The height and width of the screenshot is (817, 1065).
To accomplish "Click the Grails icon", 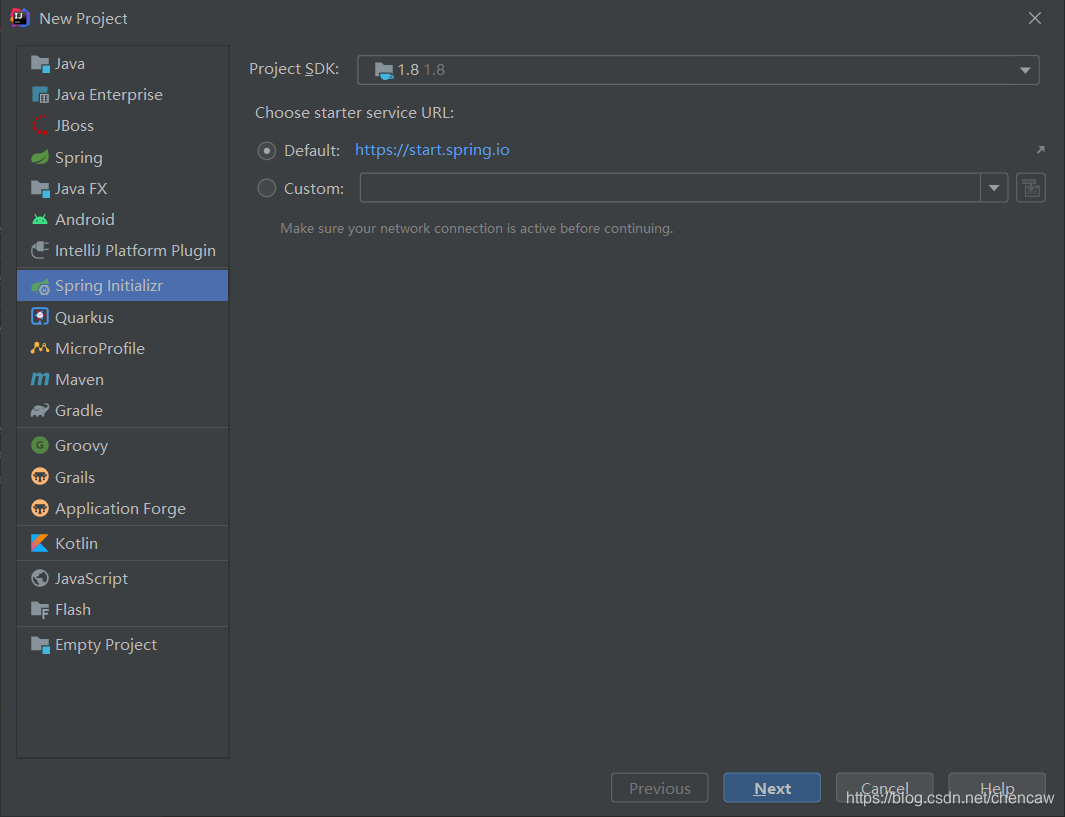I will tap(40, 477).
